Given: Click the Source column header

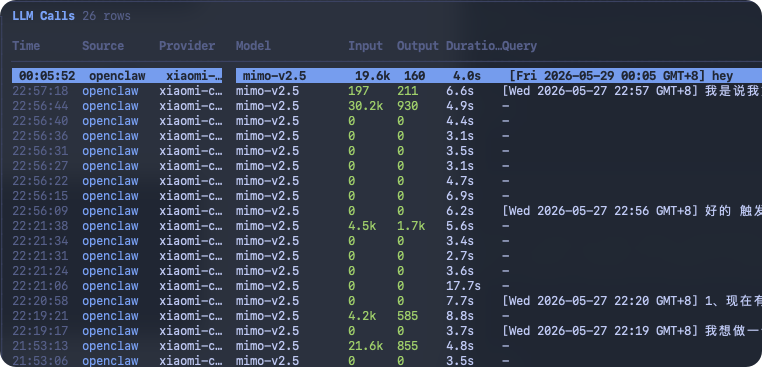Looking at the screenshot, I should point(103,46).
